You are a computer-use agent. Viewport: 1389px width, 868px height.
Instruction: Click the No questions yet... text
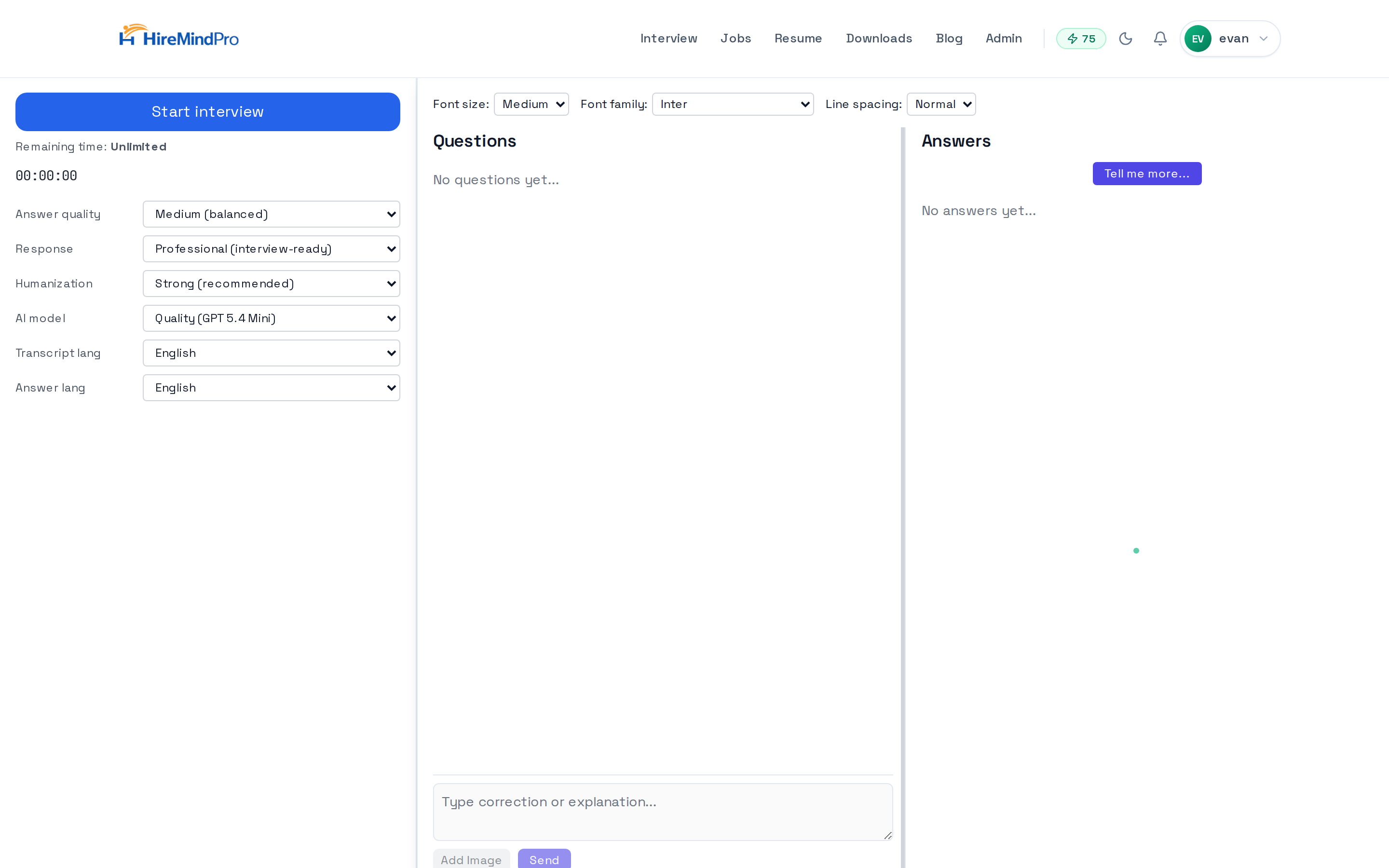coord(496,180)
